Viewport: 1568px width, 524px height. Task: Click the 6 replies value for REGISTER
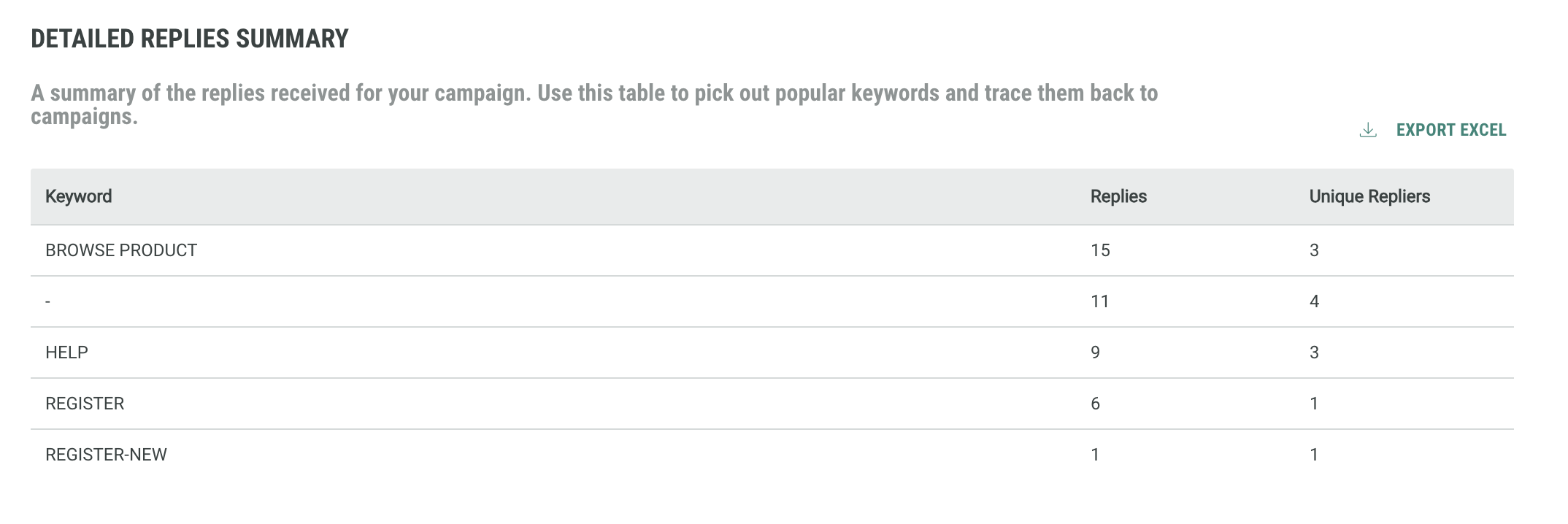pos(1095,404)
